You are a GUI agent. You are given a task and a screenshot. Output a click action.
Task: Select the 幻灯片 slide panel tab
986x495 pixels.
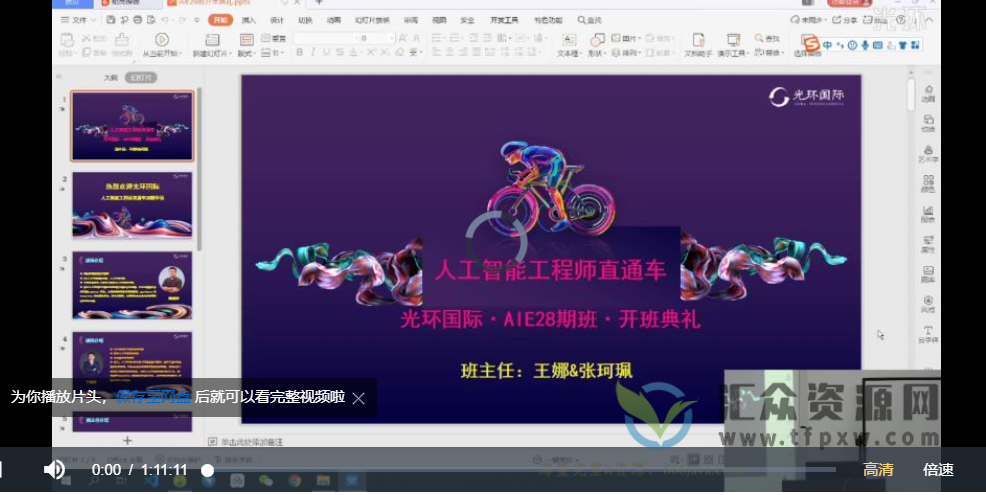(141, 77)
